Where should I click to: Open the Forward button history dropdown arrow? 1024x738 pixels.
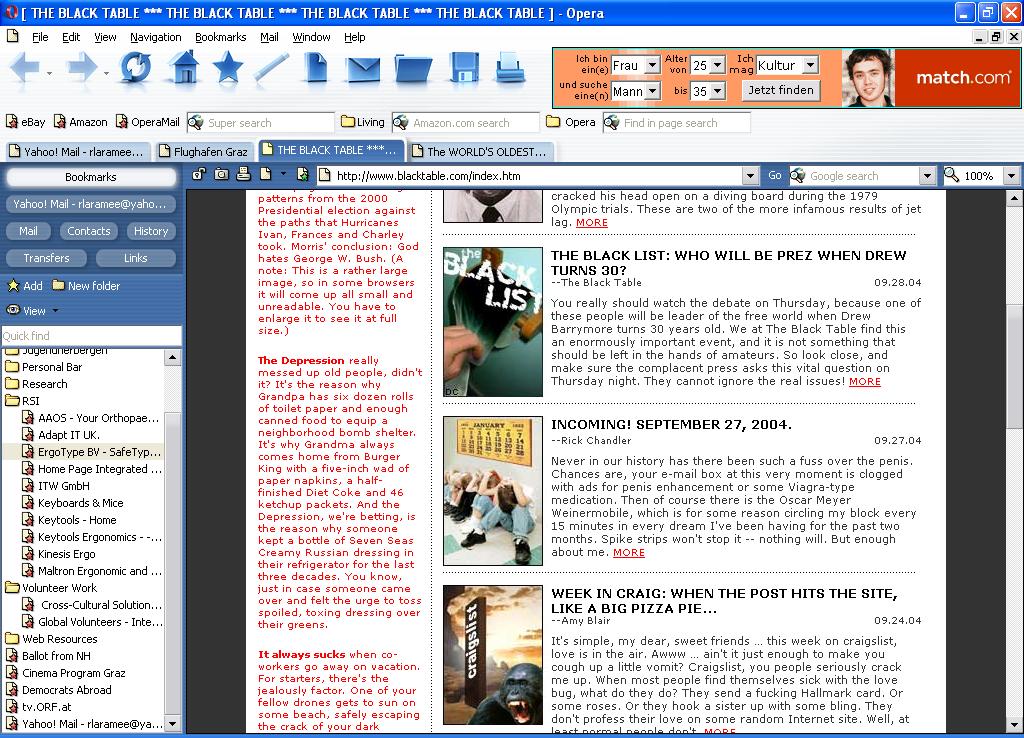coord(106,73)
